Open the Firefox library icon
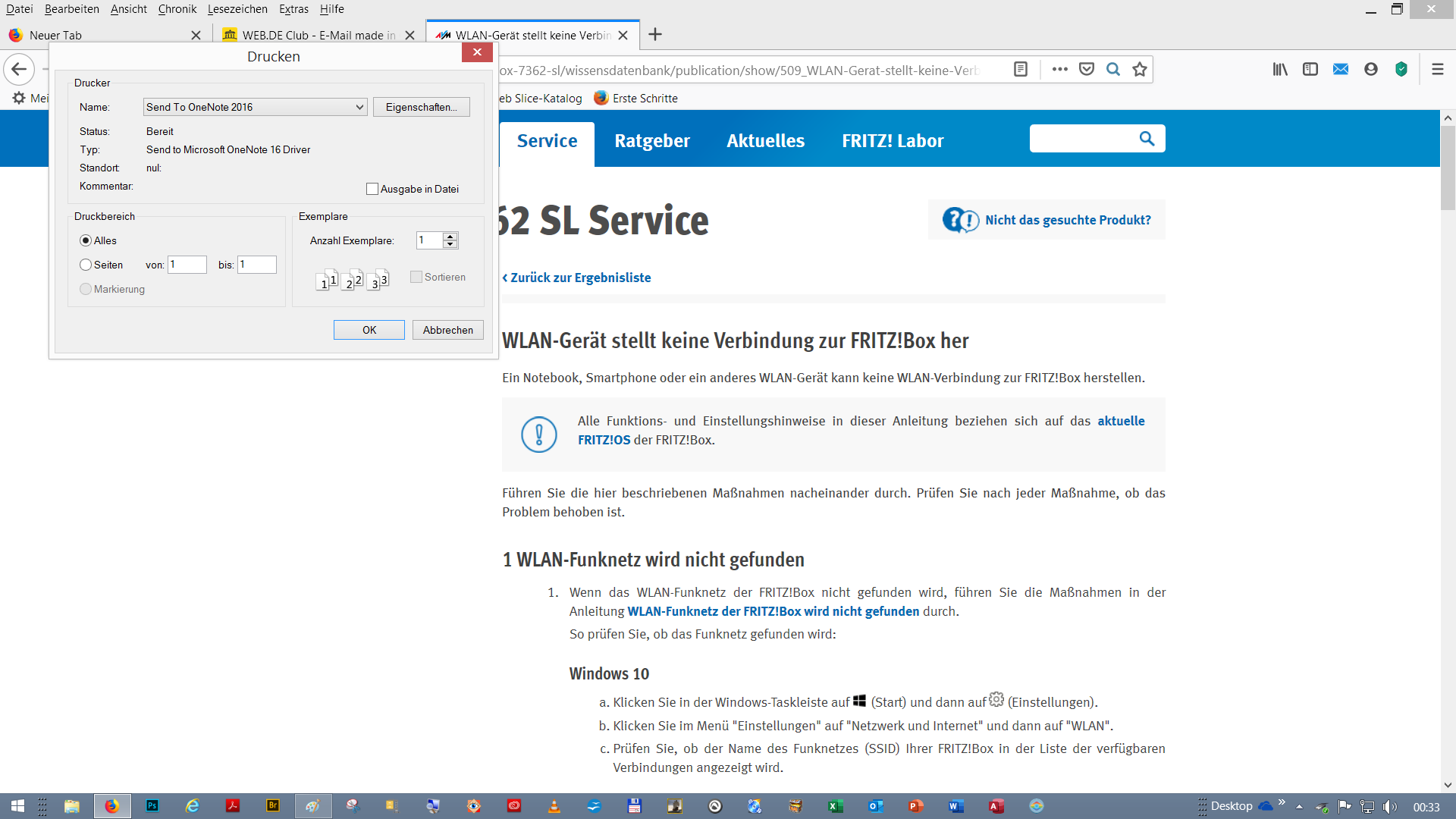 pos(1280,70)
